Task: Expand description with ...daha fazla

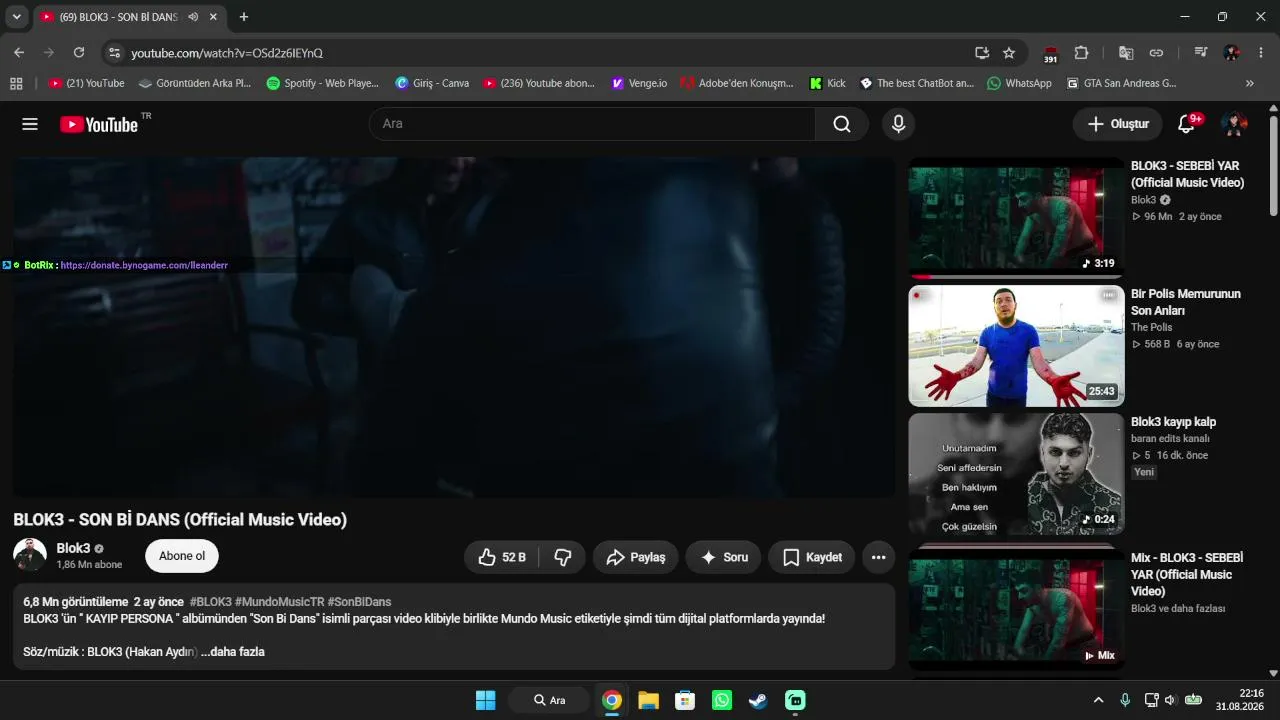Action: click(233, 652)
